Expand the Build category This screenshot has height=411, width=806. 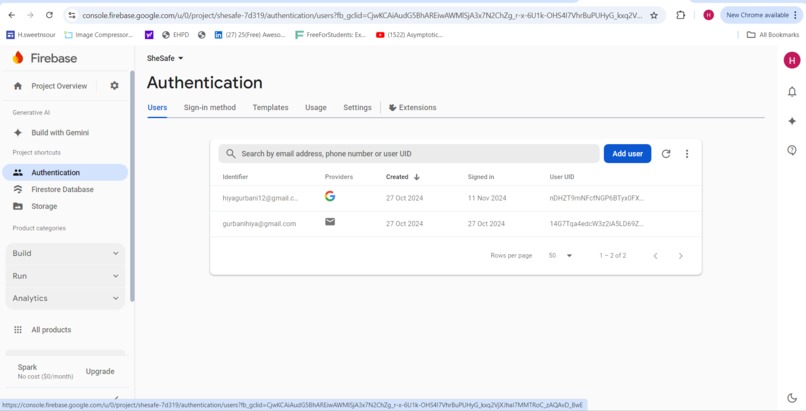click(x=65, y=253)
